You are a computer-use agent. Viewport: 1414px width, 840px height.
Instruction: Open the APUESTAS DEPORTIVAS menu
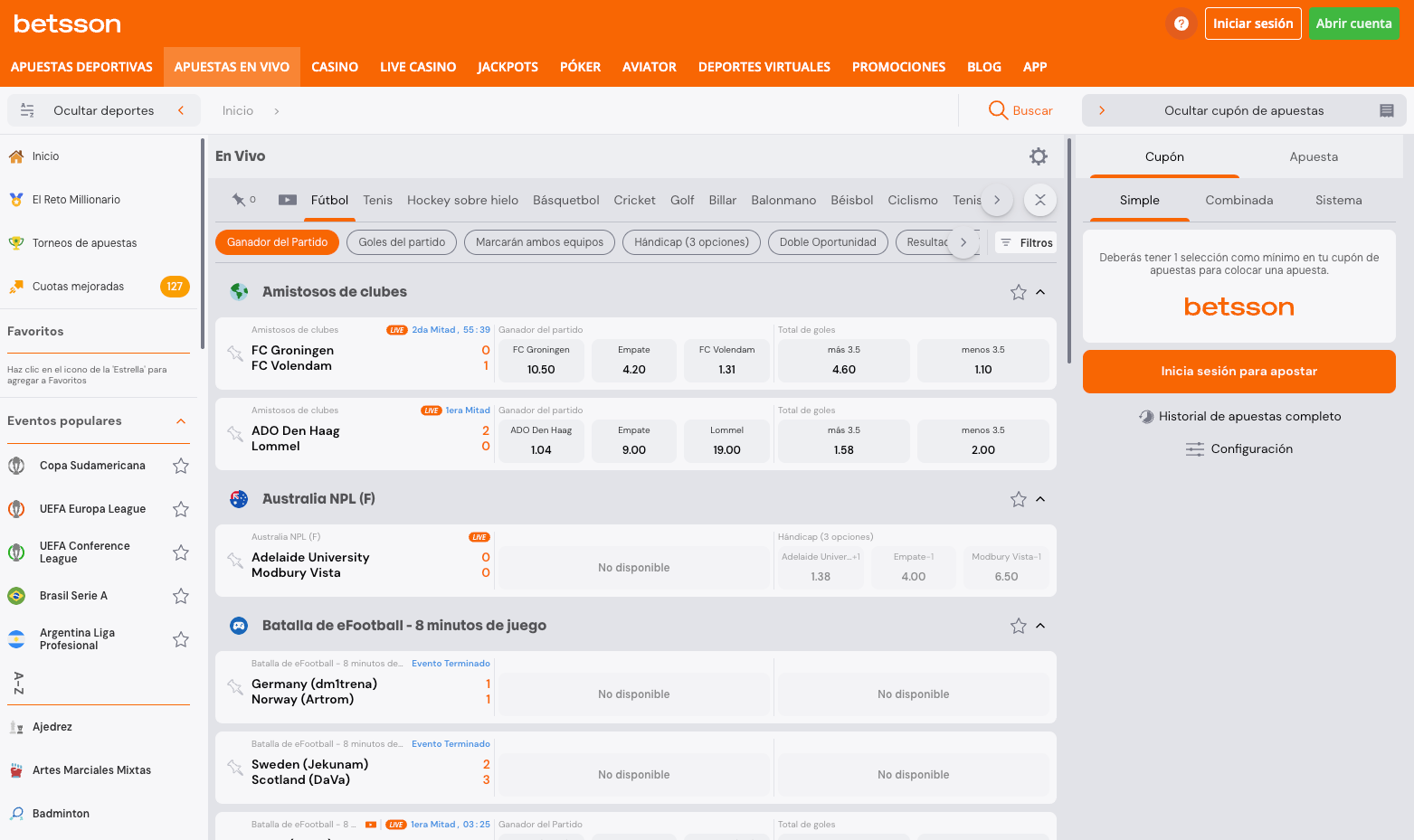click(81, 67)
